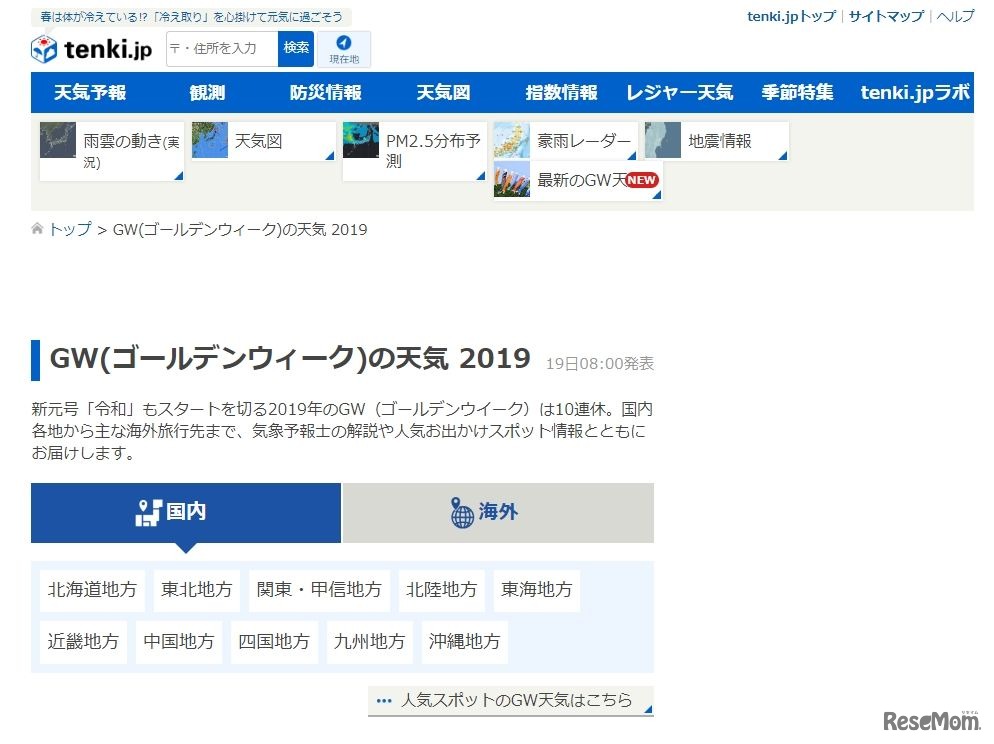Select the 国内 domestic tab
The image size is (994, 744).
click(186, 512)
